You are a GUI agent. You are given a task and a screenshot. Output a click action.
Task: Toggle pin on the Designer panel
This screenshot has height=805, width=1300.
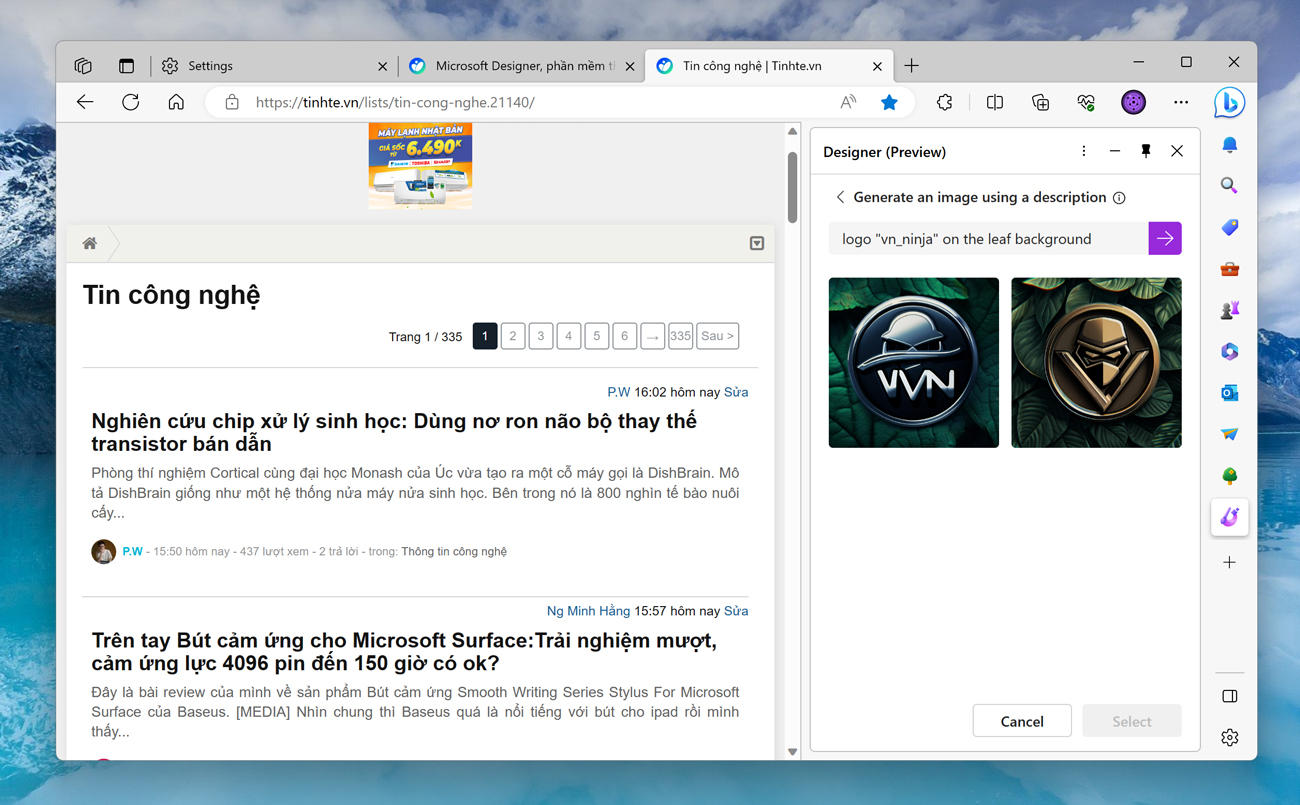coord(1146,151)
